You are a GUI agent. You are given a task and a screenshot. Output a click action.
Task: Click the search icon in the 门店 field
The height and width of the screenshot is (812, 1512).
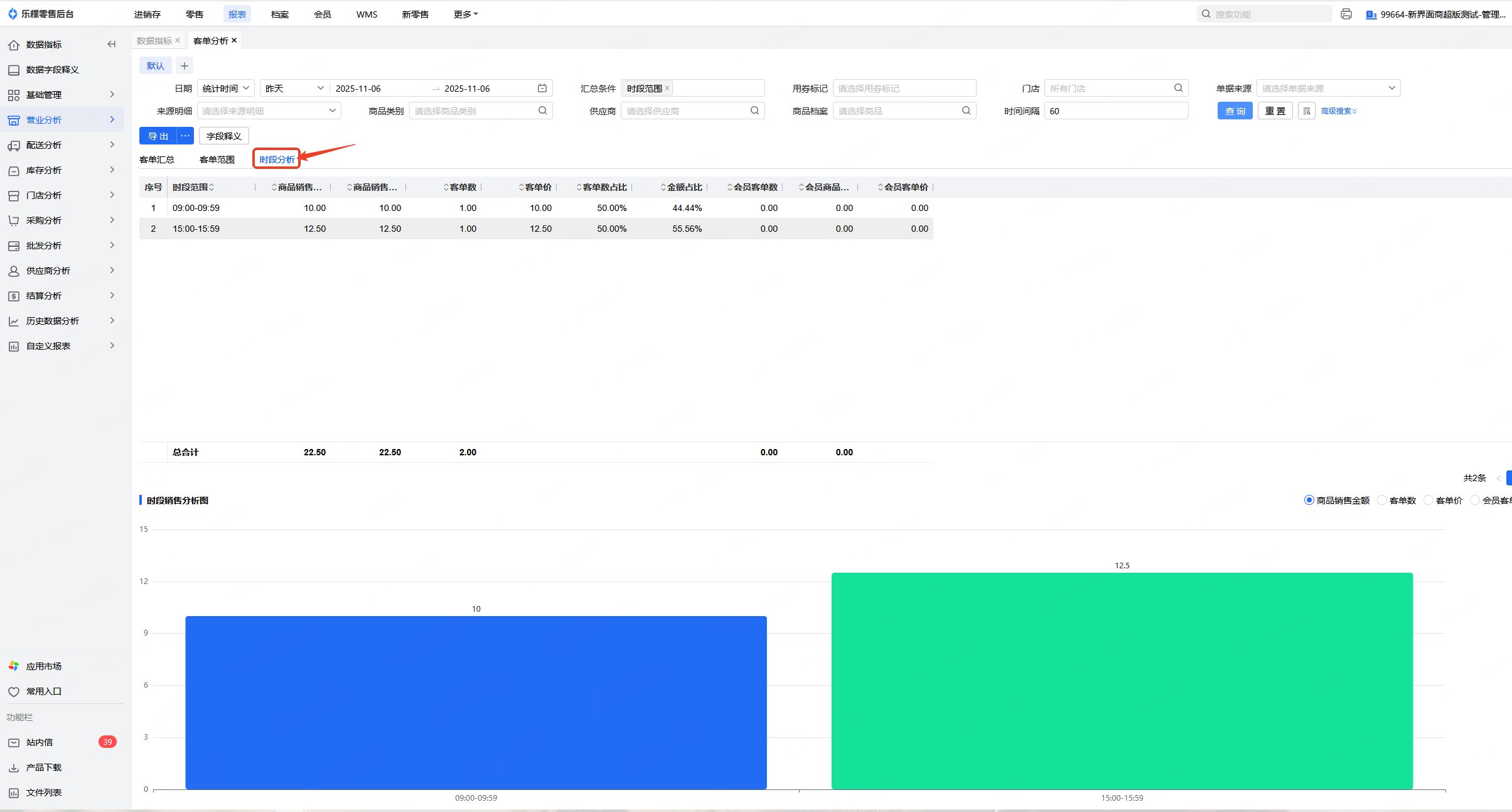point(1178,88)
